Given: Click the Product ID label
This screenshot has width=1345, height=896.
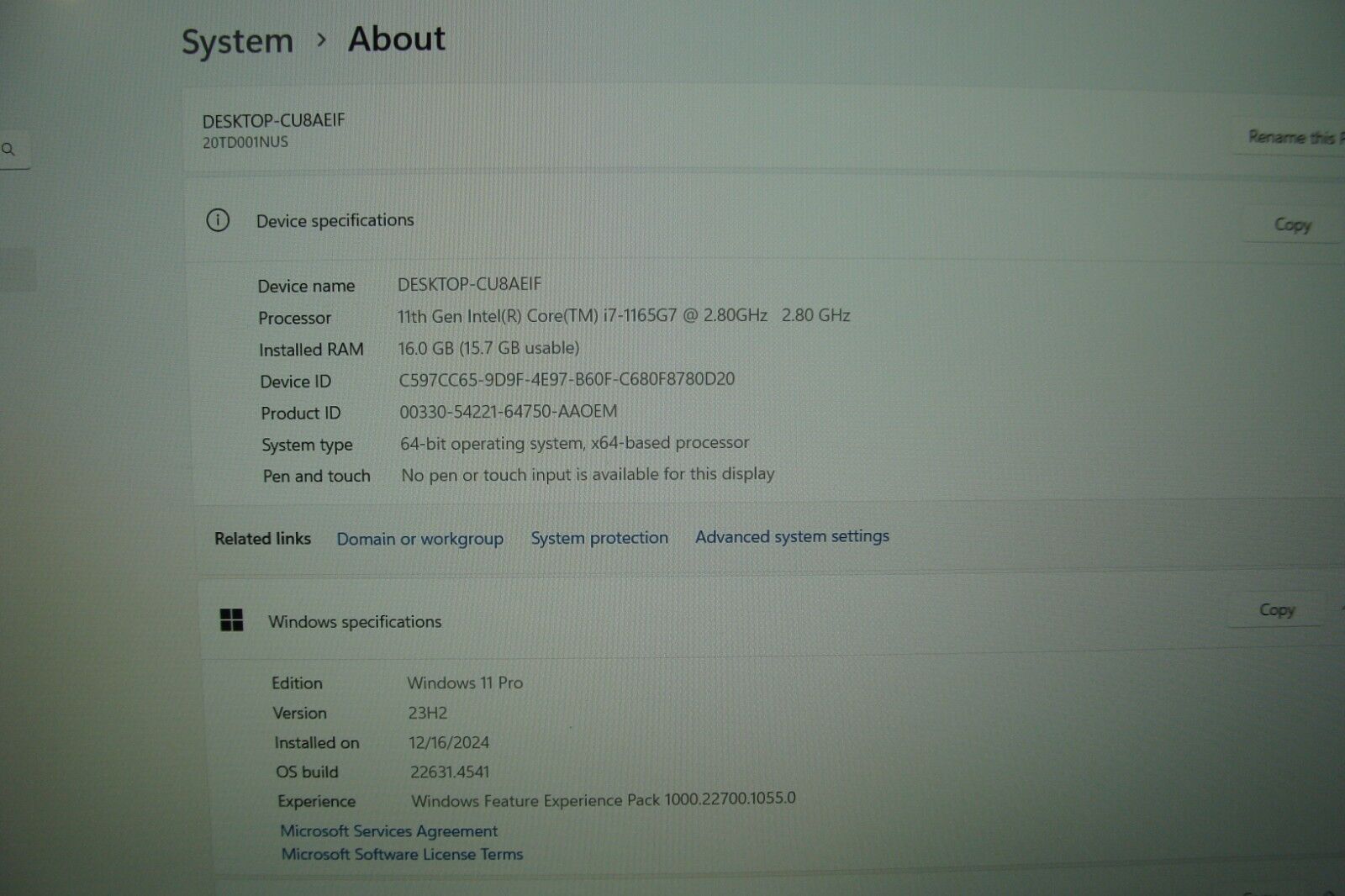Looking at the screenshot, I should 300,413.
